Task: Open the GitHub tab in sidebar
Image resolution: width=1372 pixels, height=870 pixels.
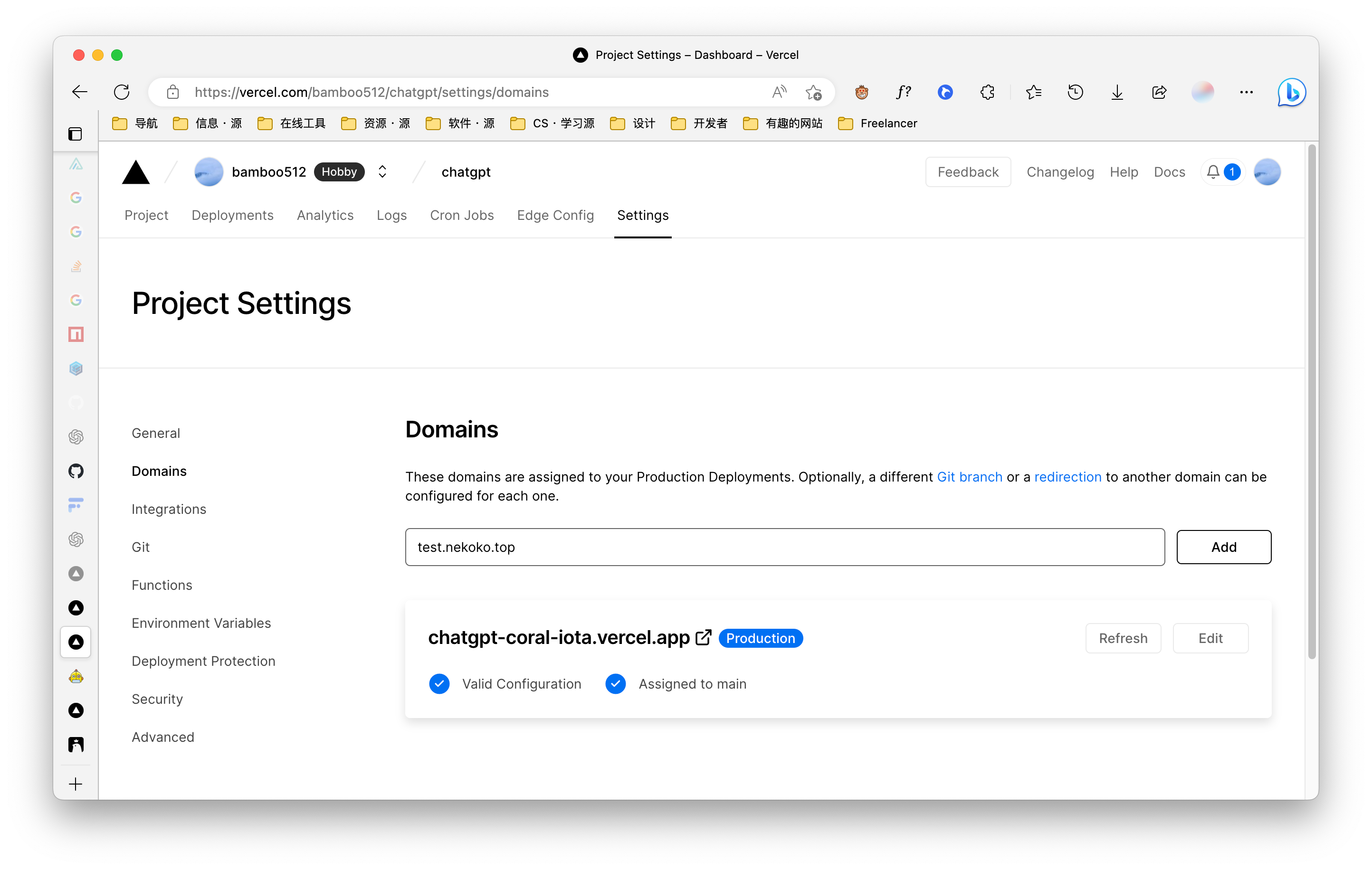Action: point(76,471)
